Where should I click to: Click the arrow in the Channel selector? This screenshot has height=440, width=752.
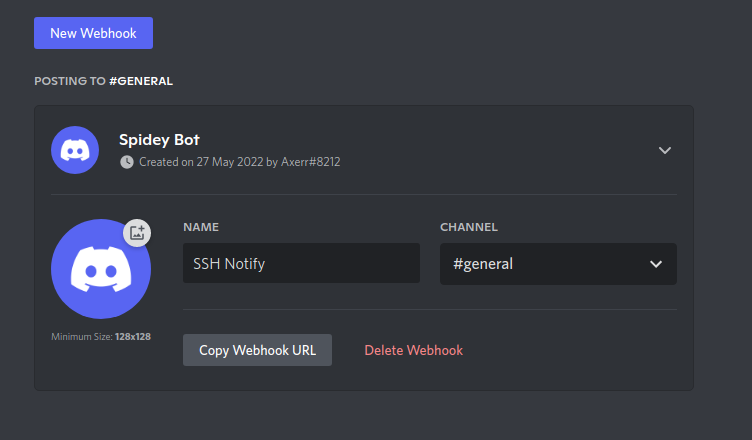coord(656,264)
